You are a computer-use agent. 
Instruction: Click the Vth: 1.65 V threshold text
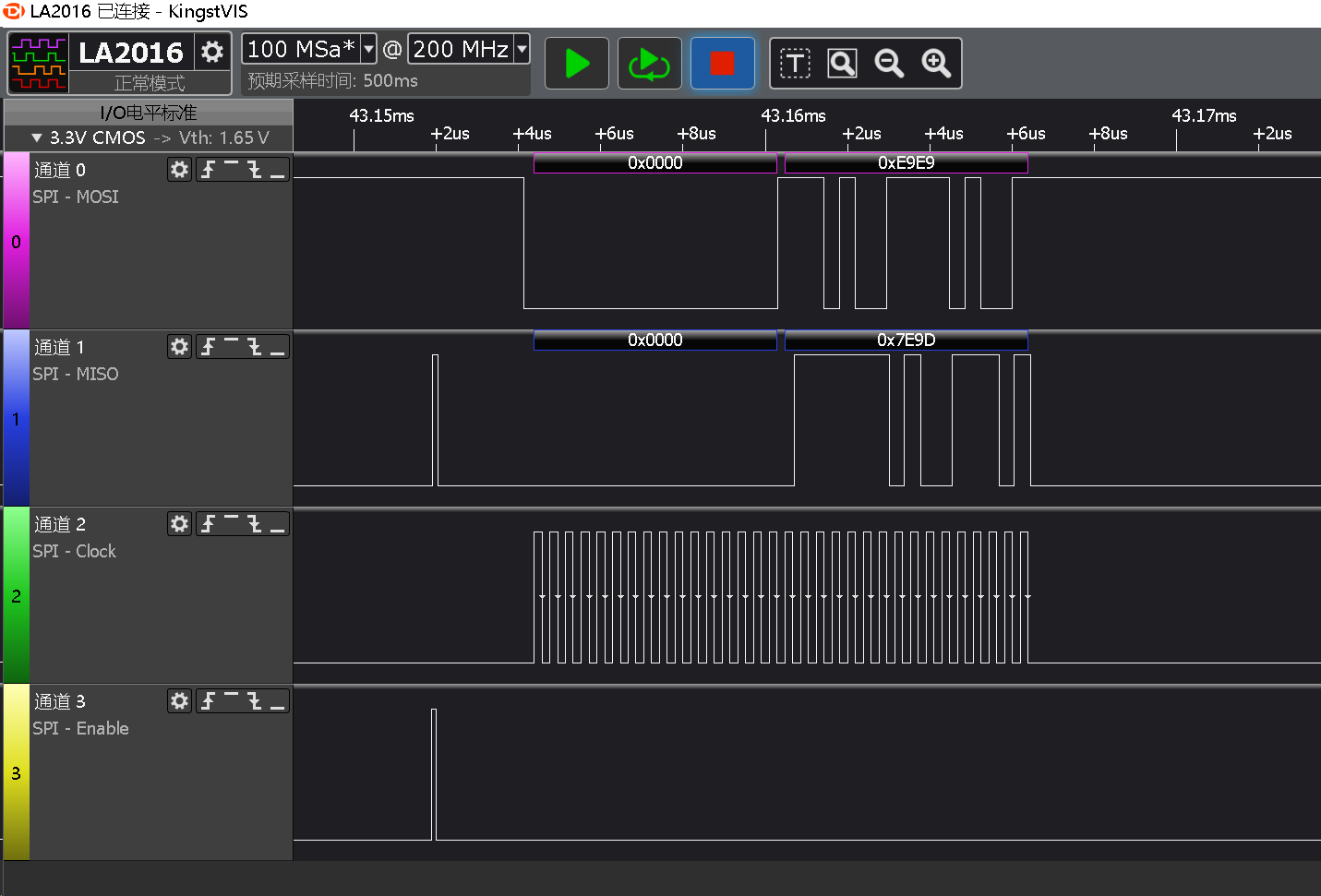[224, 137]
